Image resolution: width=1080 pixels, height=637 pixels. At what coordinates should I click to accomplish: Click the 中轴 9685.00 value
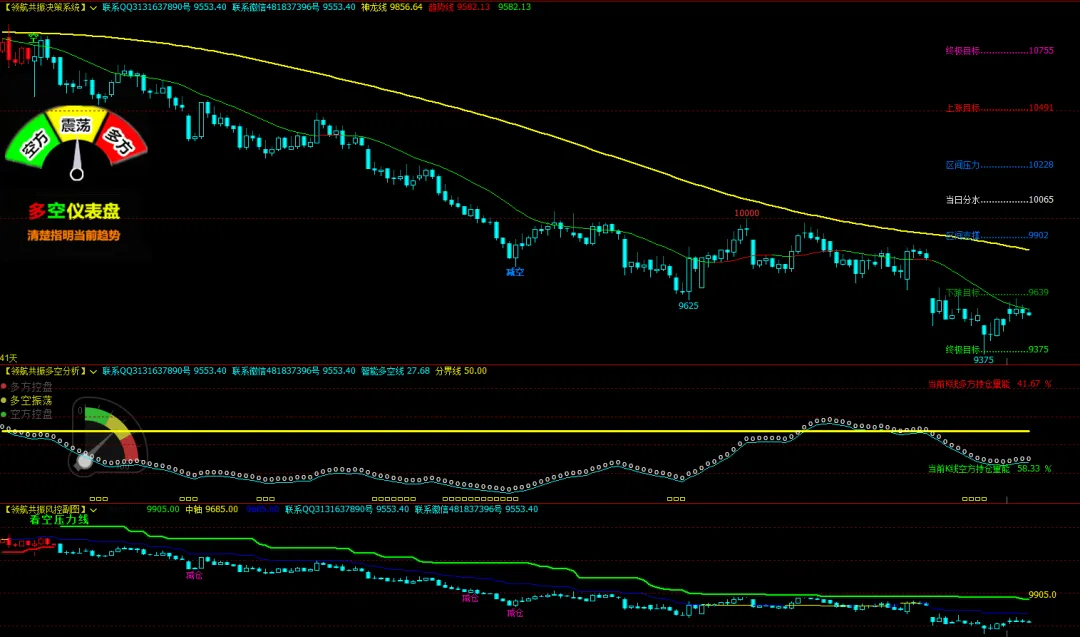coord(211,510)
